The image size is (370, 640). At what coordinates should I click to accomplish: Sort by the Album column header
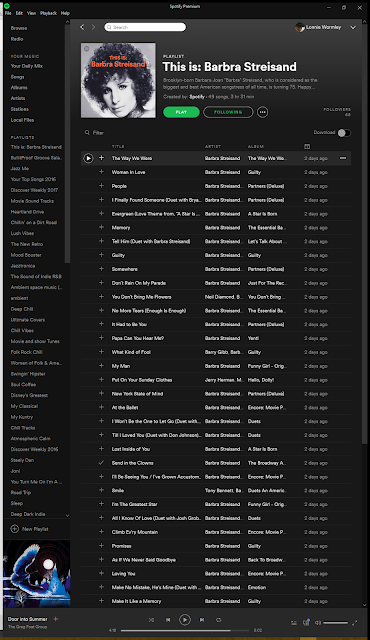[x=256, y=146]
